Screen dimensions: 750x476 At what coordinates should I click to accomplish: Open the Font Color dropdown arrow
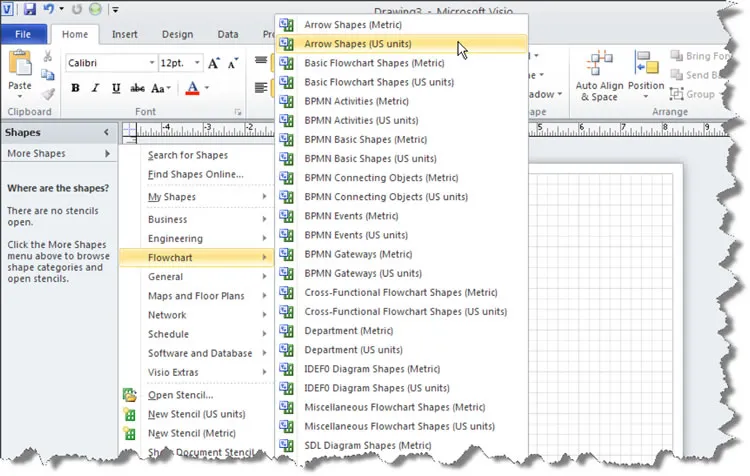tap(207, 88)
